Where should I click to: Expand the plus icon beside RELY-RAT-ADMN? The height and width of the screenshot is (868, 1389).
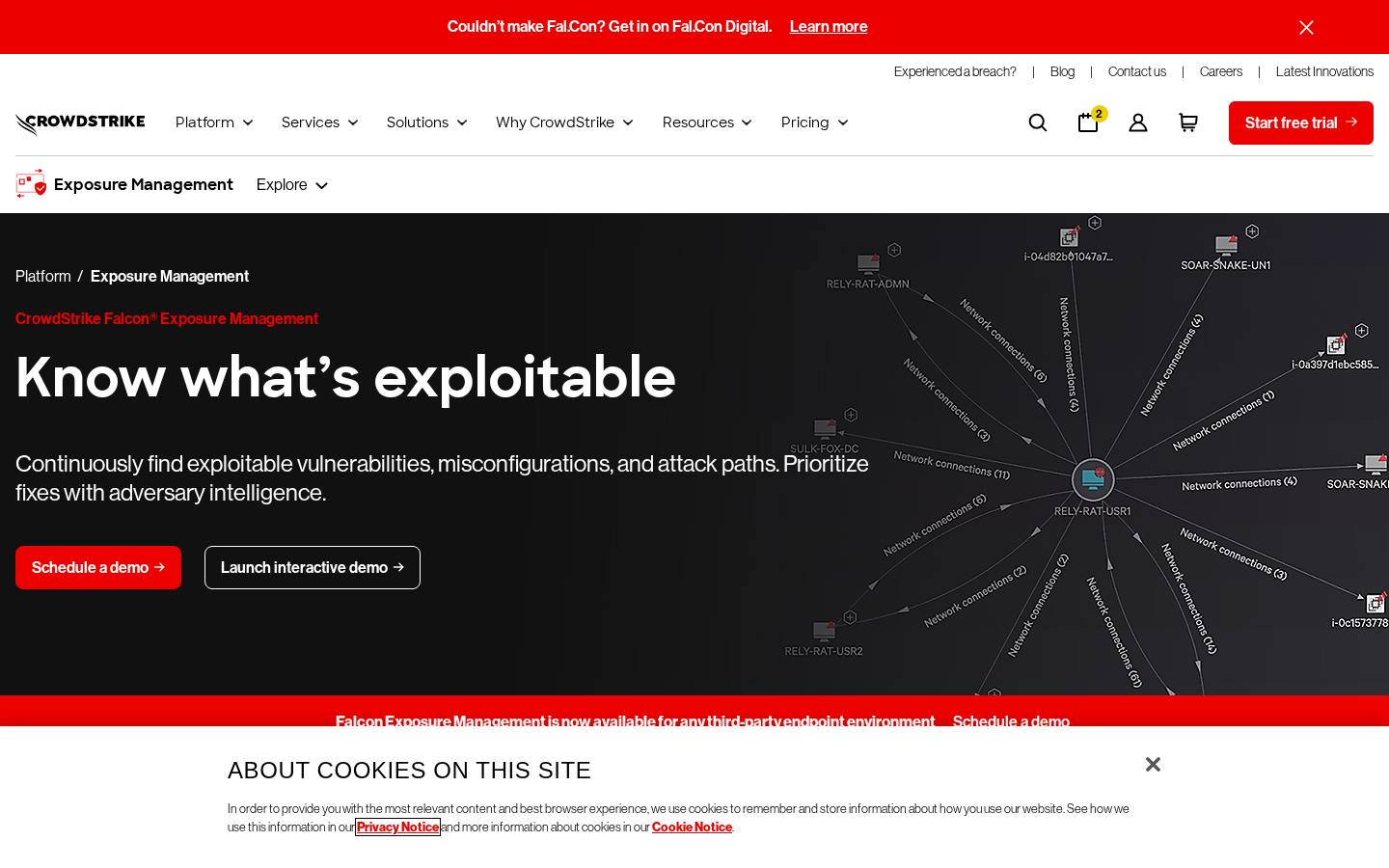(x=894, y=250)
